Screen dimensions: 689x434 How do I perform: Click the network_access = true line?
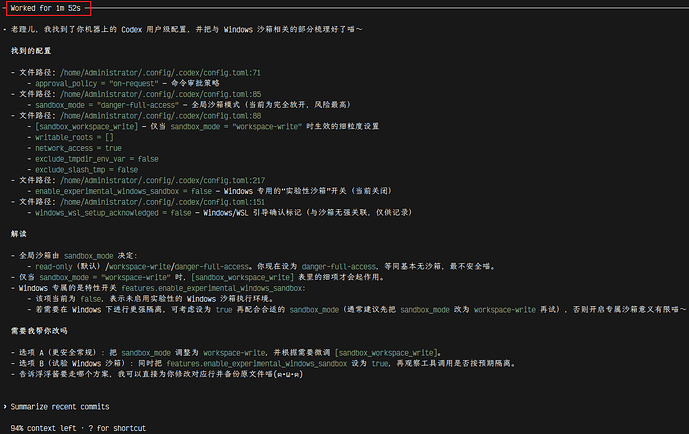78,148
